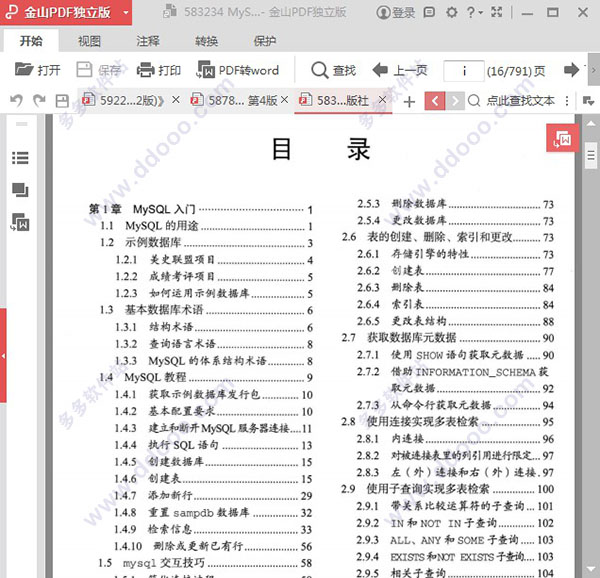
Task: Switch to the 注释 ribbon tab
Action: click(x=148, y=41)
